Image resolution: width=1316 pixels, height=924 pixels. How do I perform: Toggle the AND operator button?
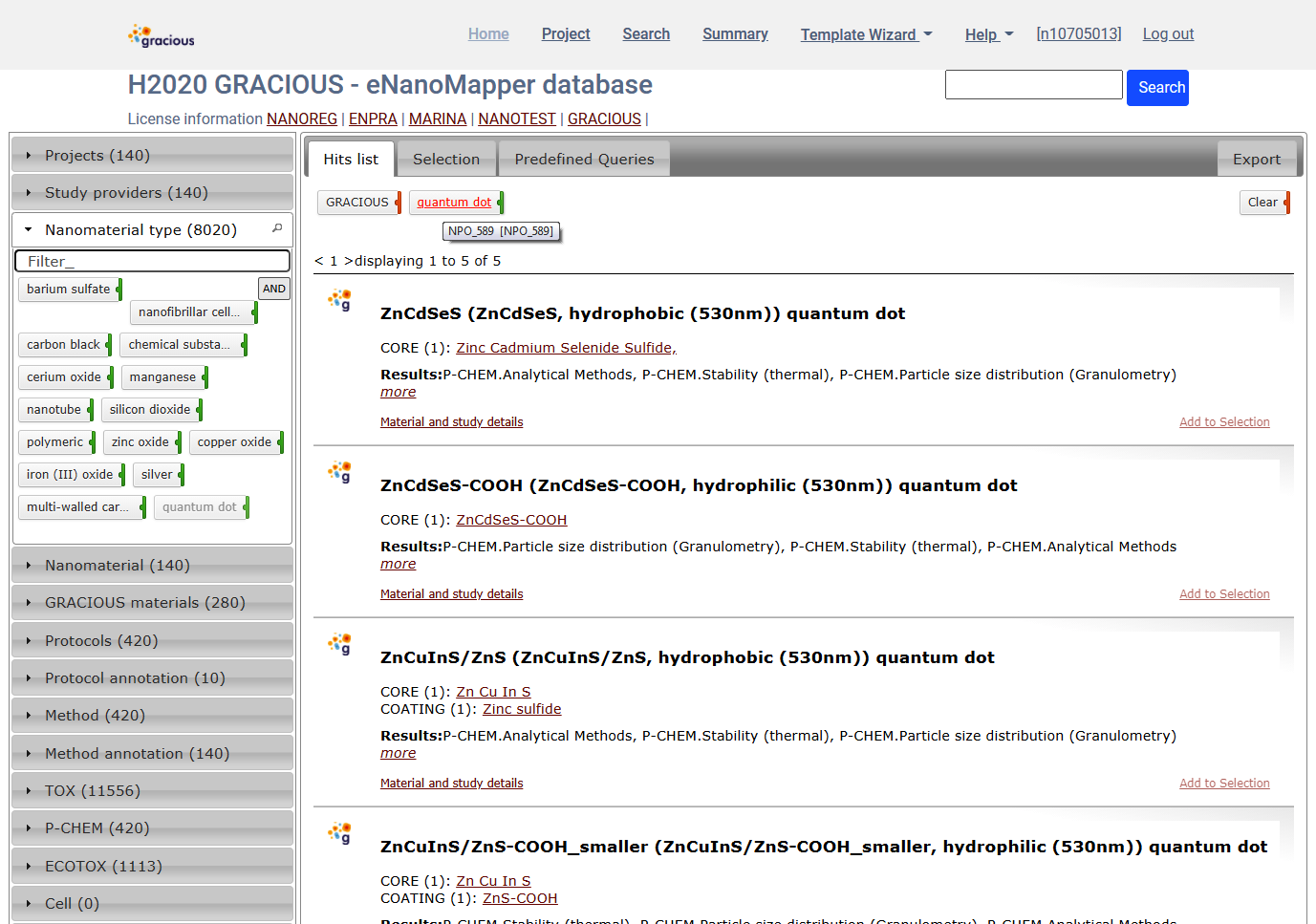tap(273, 289)
